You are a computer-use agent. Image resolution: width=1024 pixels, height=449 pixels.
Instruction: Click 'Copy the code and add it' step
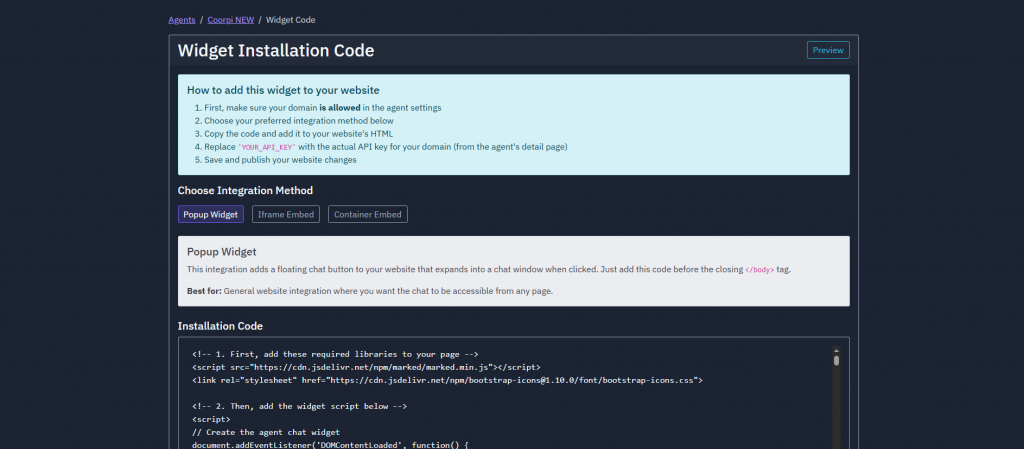298,134
